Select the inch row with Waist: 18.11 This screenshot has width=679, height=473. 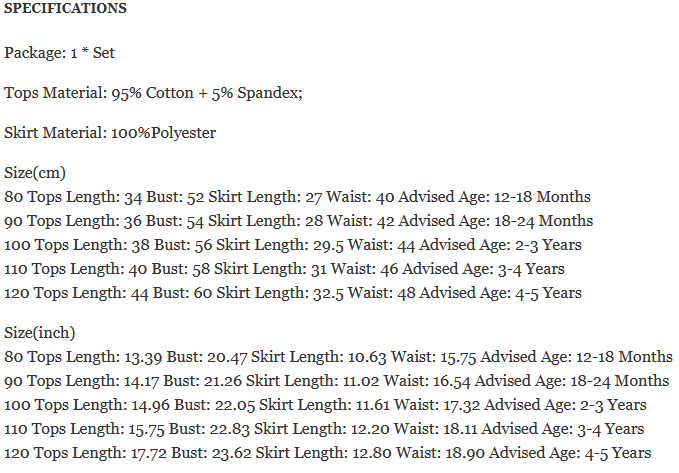[324, 429]
